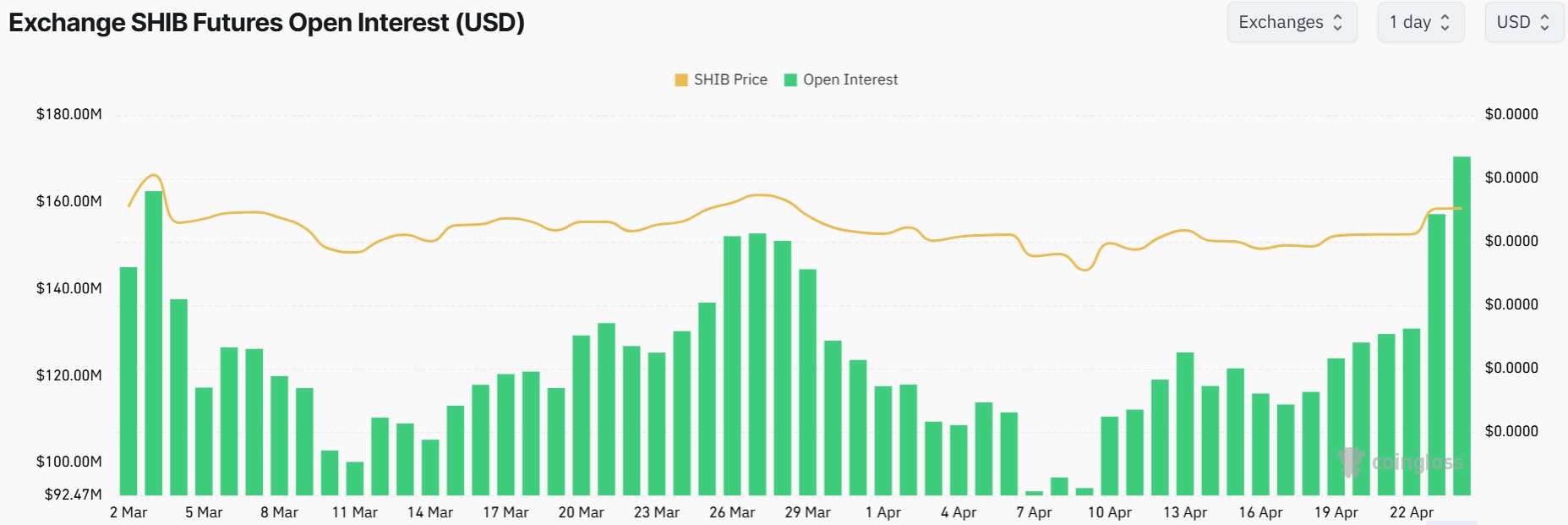This screenshot has width=1568, height=525.
Task: Click the 1 Apr date label
Action: (883, 512)
